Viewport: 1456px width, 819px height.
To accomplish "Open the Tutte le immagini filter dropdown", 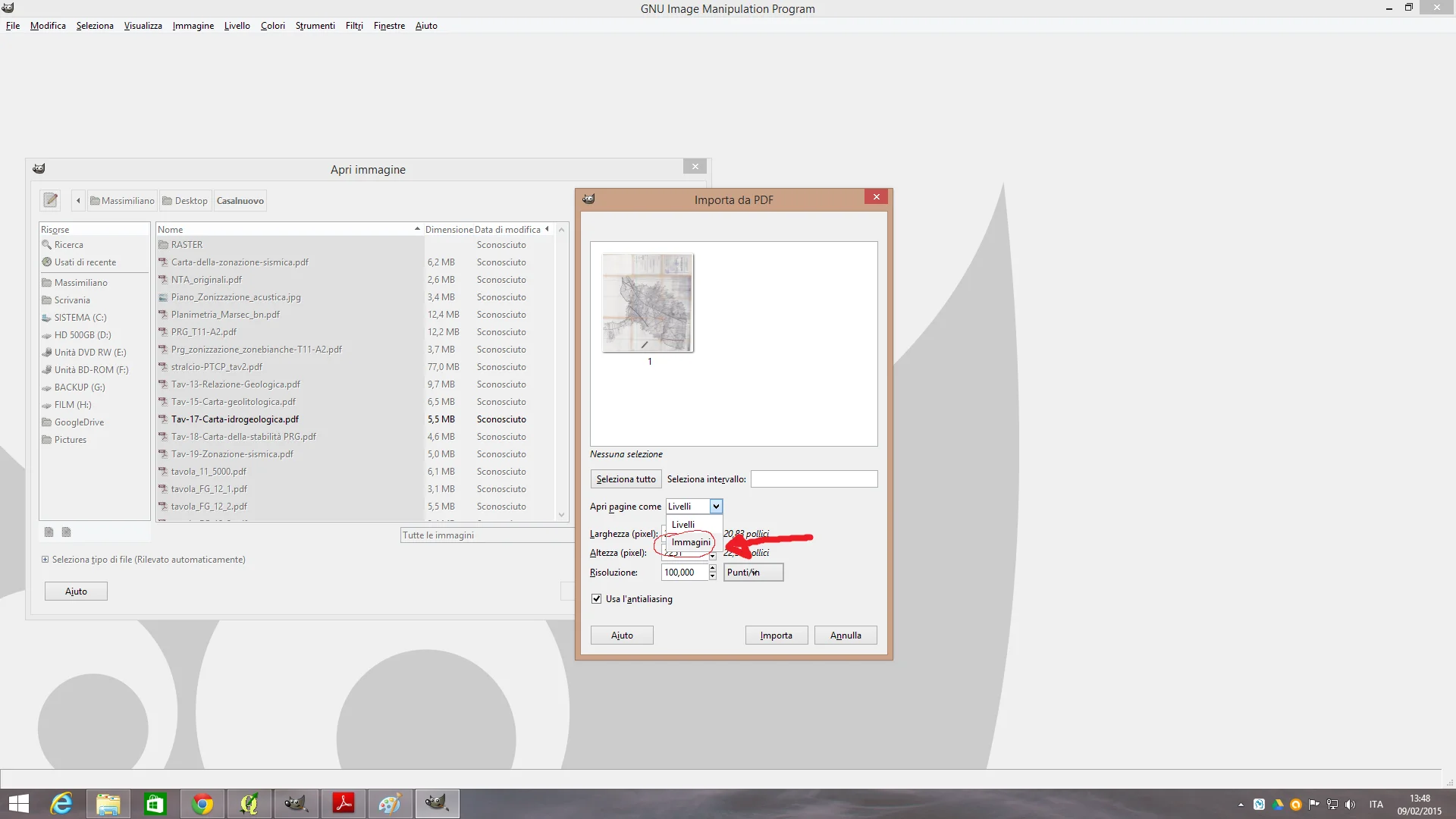I will pos(487,535).
